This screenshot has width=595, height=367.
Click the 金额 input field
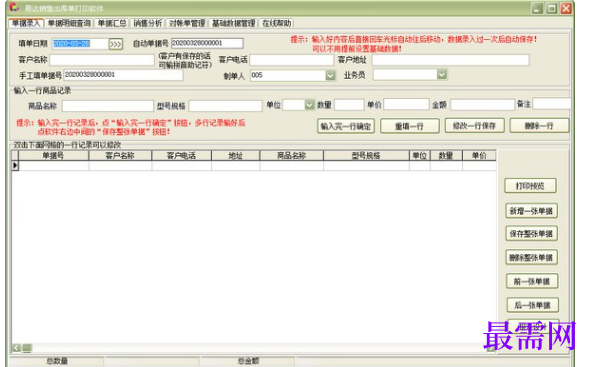point(482,104)
